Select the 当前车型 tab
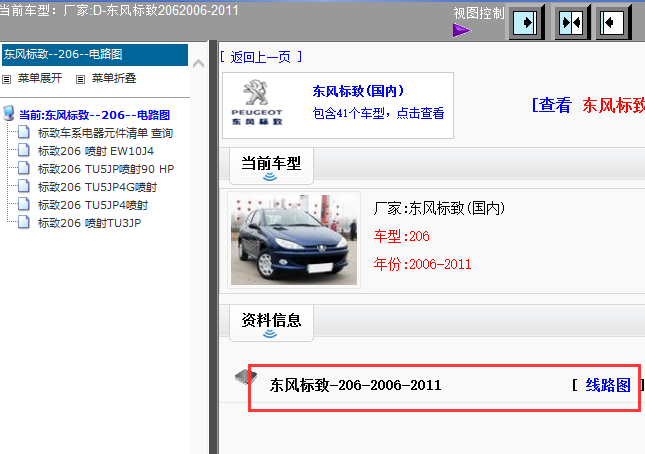645x454 pixels. pos(271,166)
